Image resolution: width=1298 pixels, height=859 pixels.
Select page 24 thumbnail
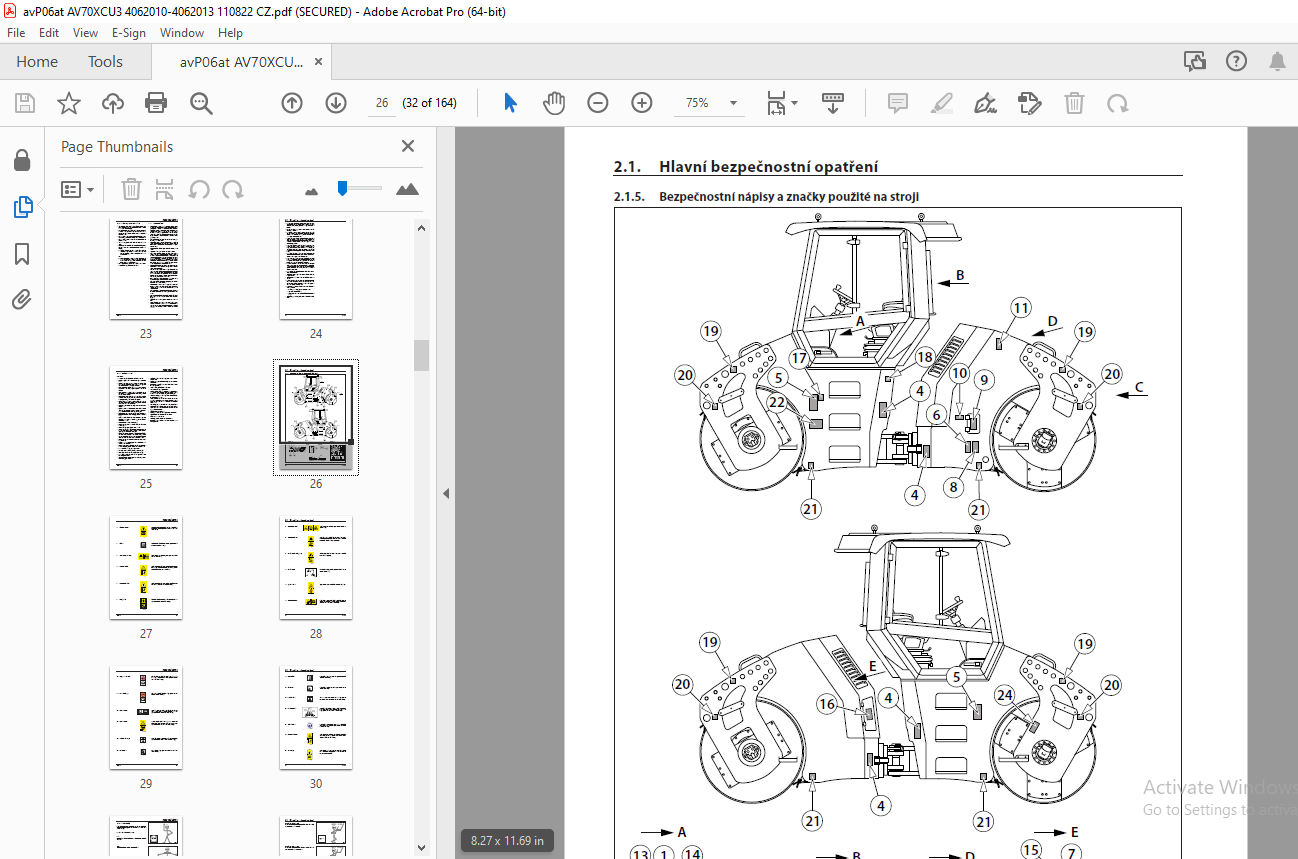point(316,270)
